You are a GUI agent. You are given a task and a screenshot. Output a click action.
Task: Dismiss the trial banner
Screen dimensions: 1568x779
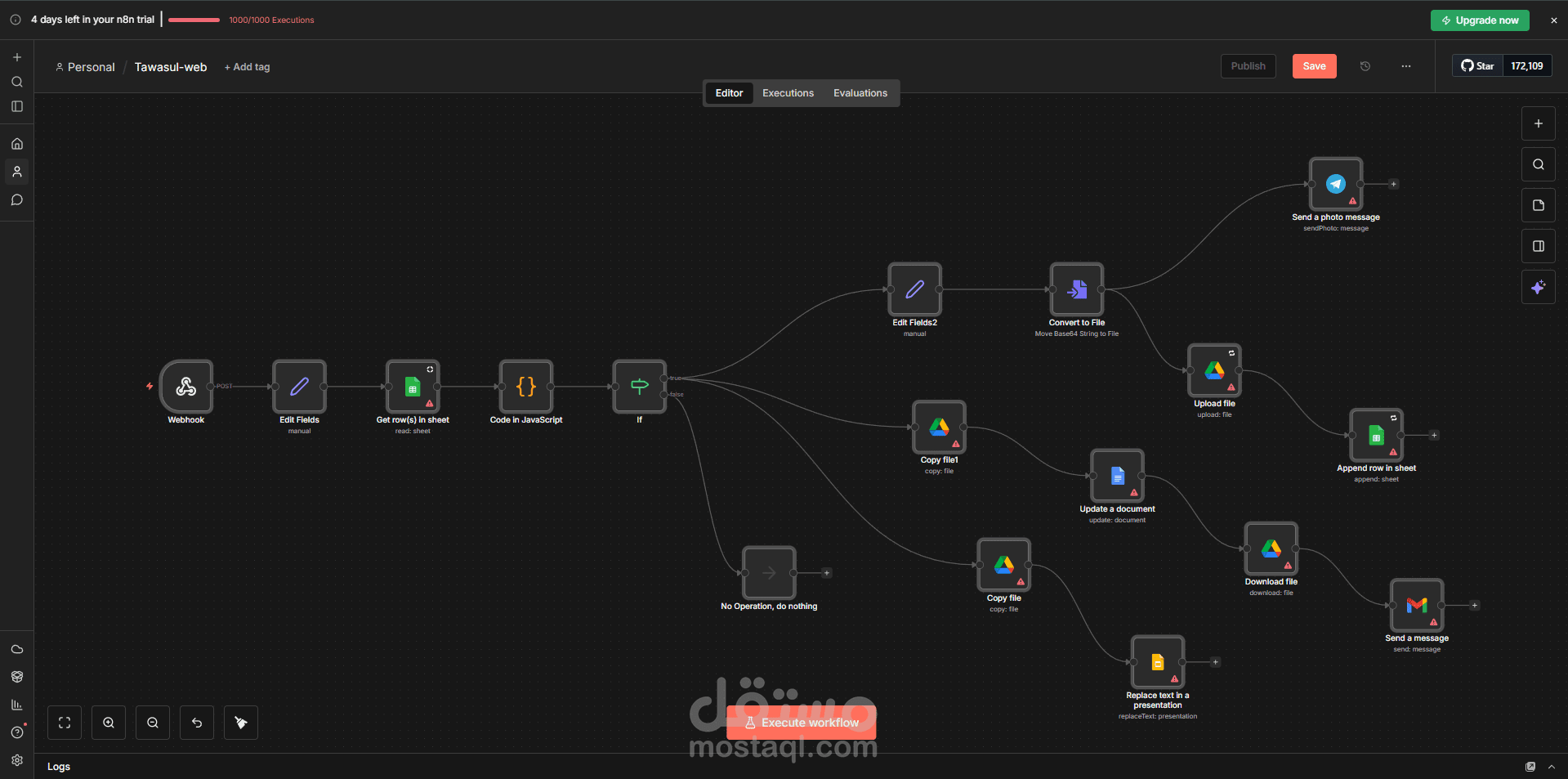click(1553, 20)
